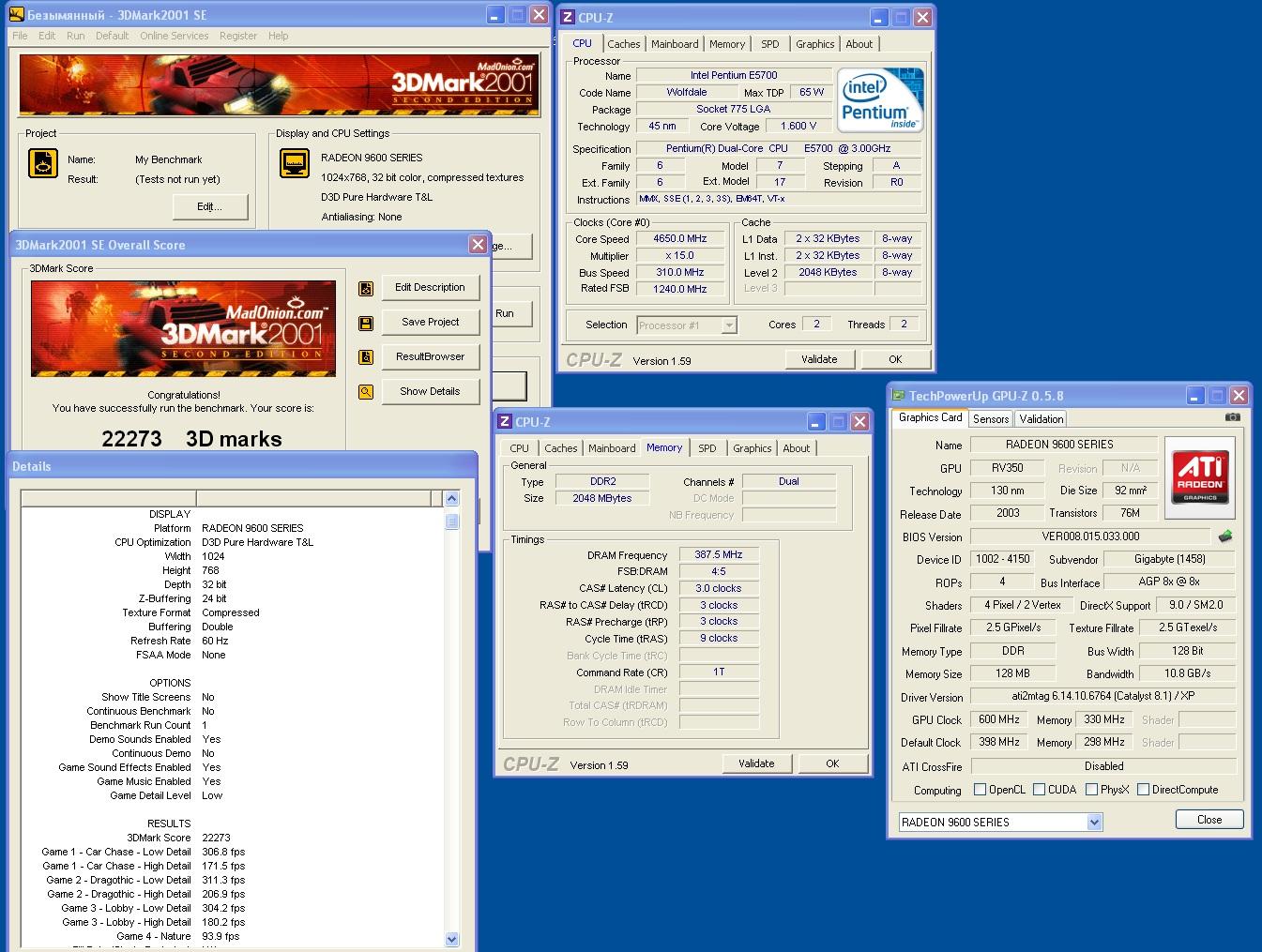Click the BIOS version save icon in GPU-Z
The image size is (1262, 952).
point(1225,536)
